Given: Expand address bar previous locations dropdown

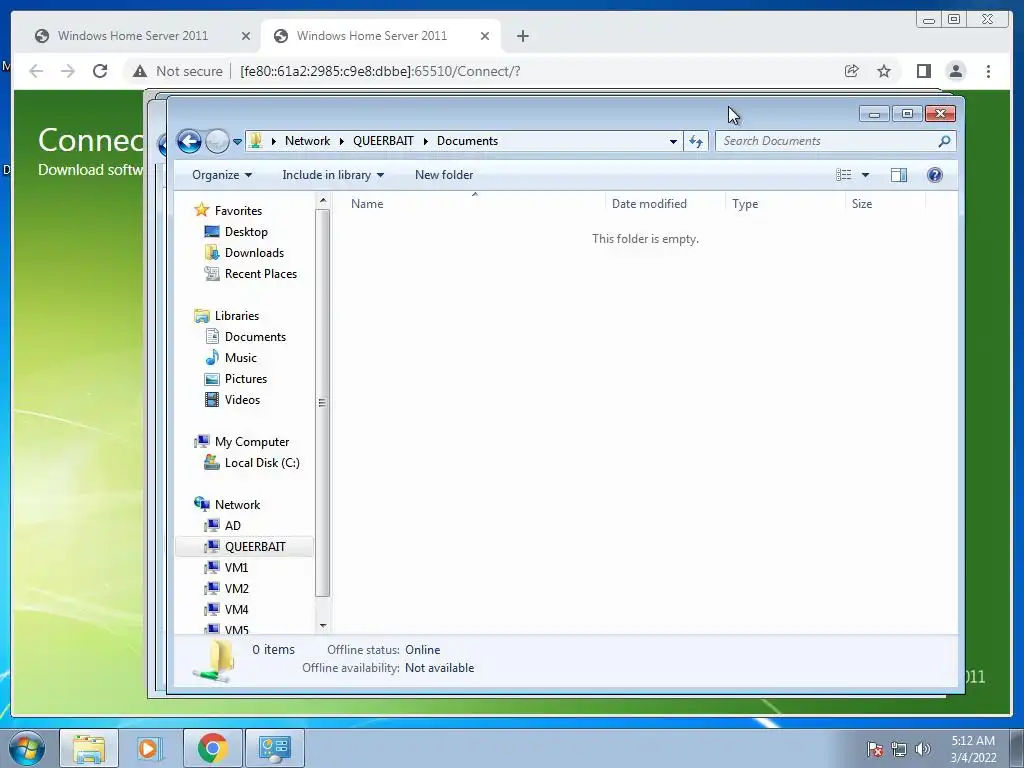Looking at the screenshot, I should (673, 141).
